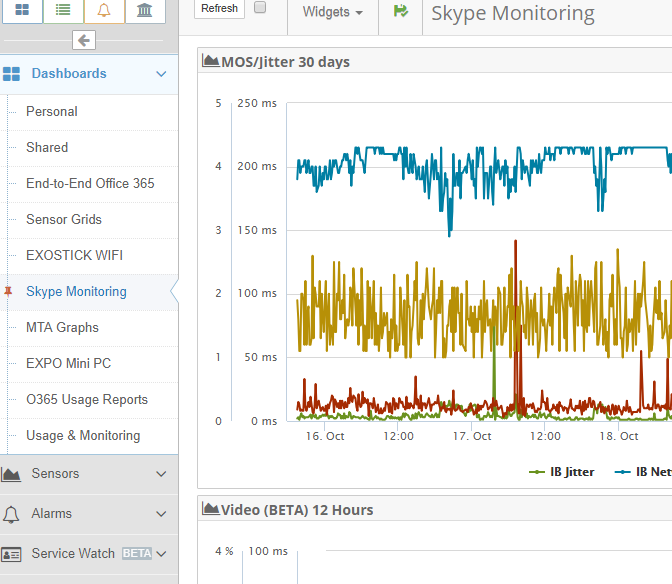Click the Video (BETA) 12 Hours widget title
Screen dimensions: 672x584
coord(297,510)
